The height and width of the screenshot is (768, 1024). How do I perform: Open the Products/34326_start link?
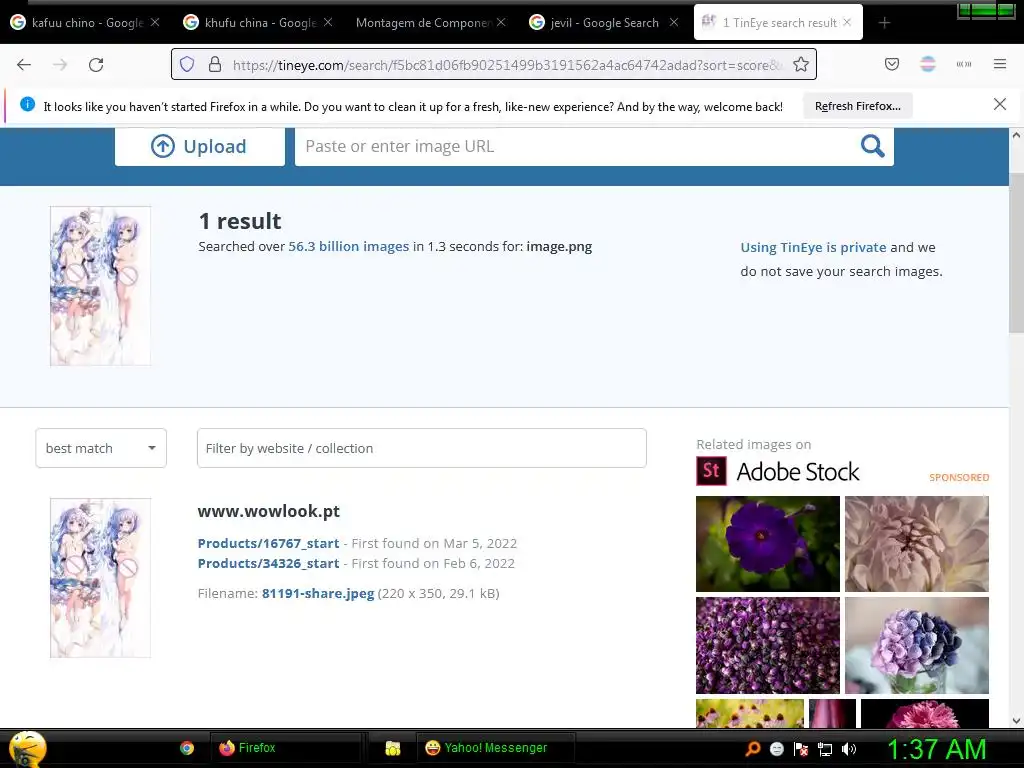268,564
